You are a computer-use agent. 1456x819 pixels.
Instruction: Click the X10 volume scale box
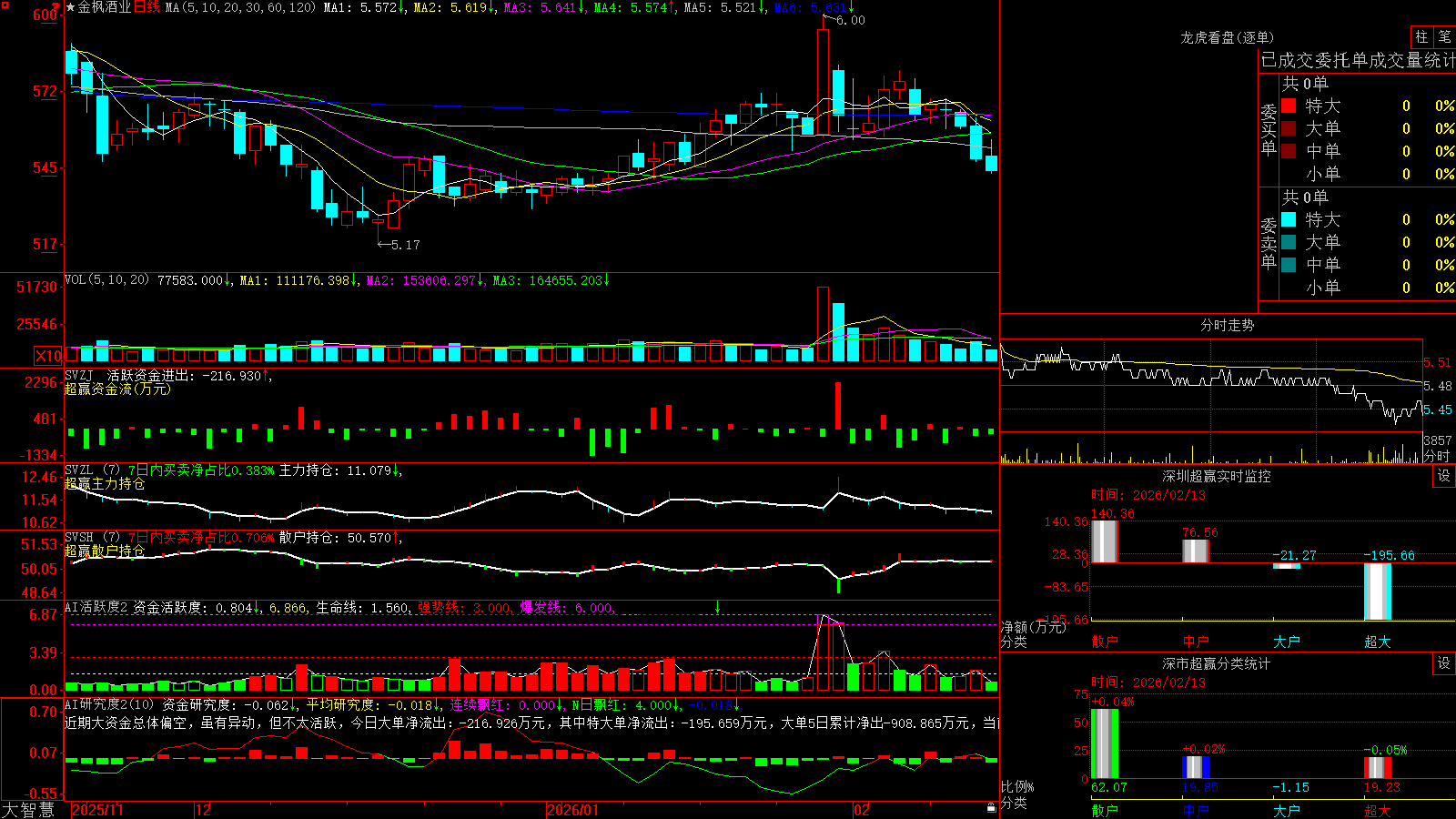tap(48, 356)
